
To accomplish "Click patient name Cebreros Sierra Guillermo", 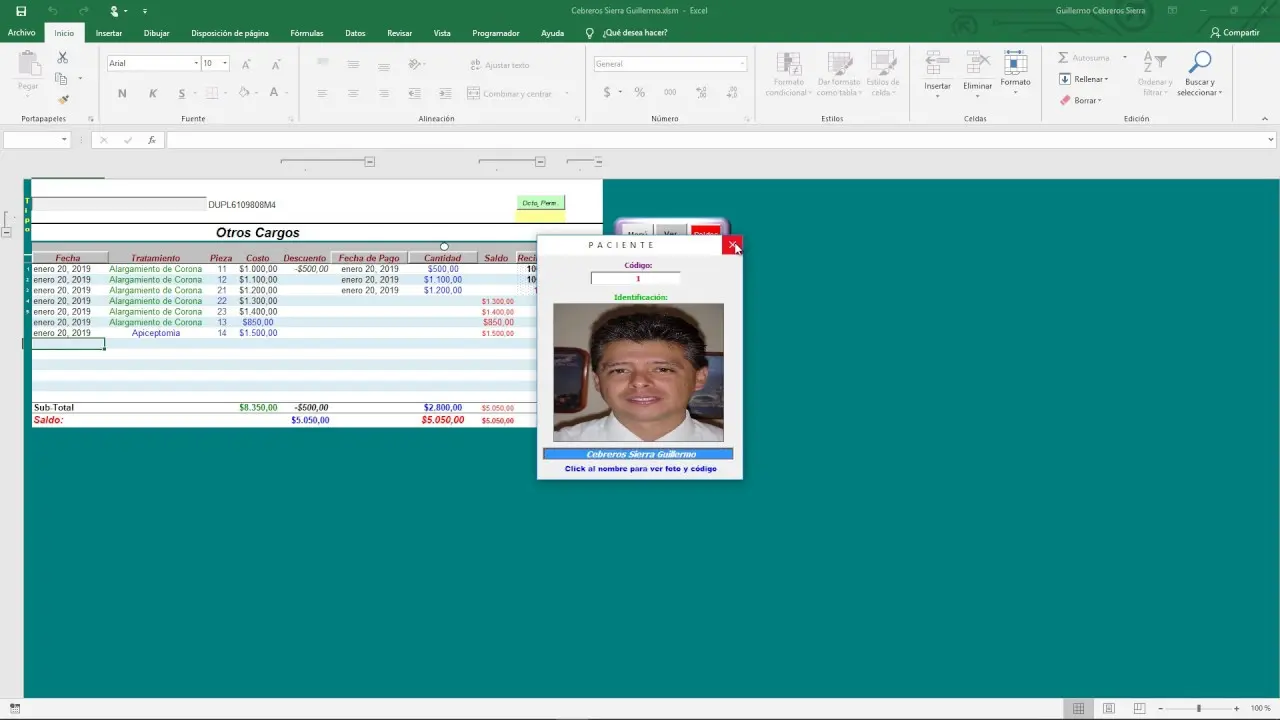I will [x=638, y=454].
